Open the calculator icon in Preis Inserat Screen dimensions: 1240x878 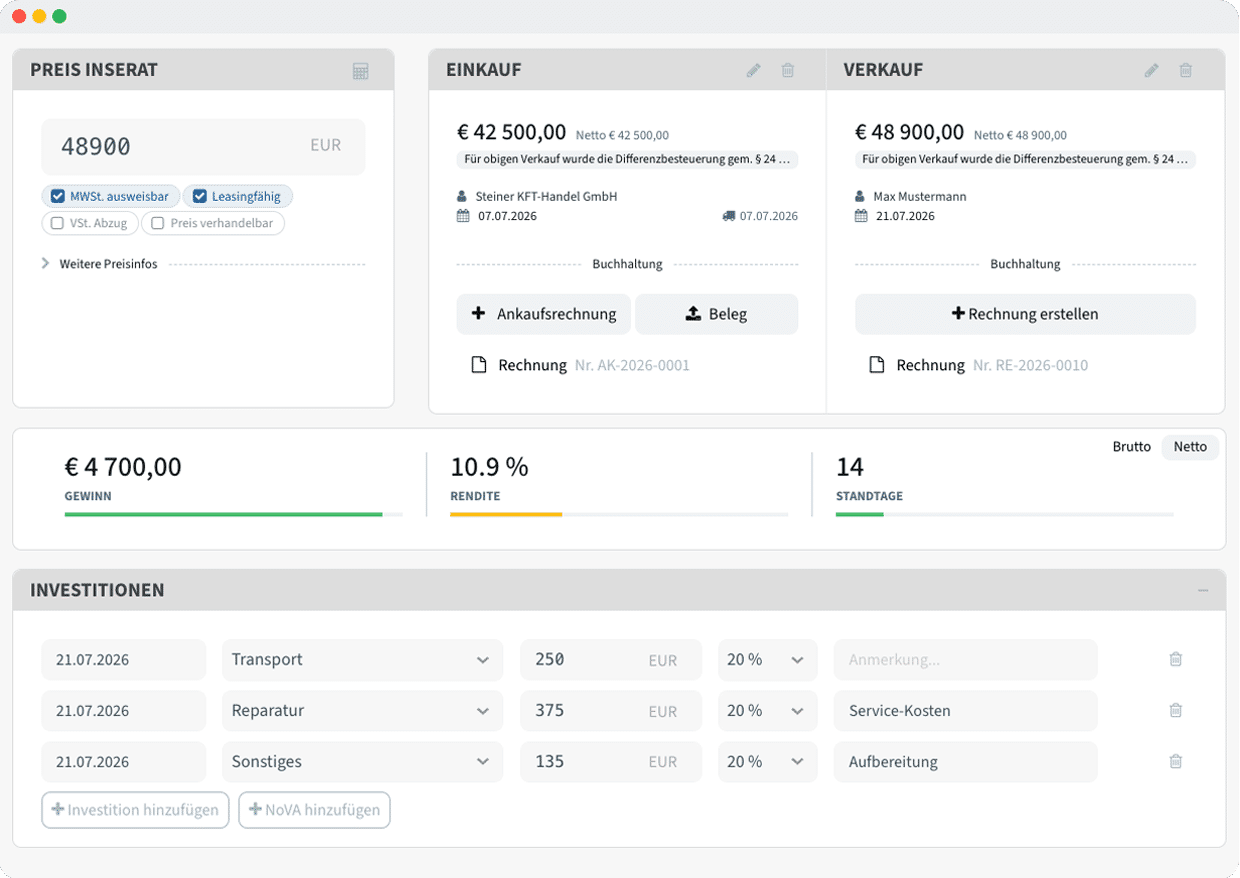(361, 71)
